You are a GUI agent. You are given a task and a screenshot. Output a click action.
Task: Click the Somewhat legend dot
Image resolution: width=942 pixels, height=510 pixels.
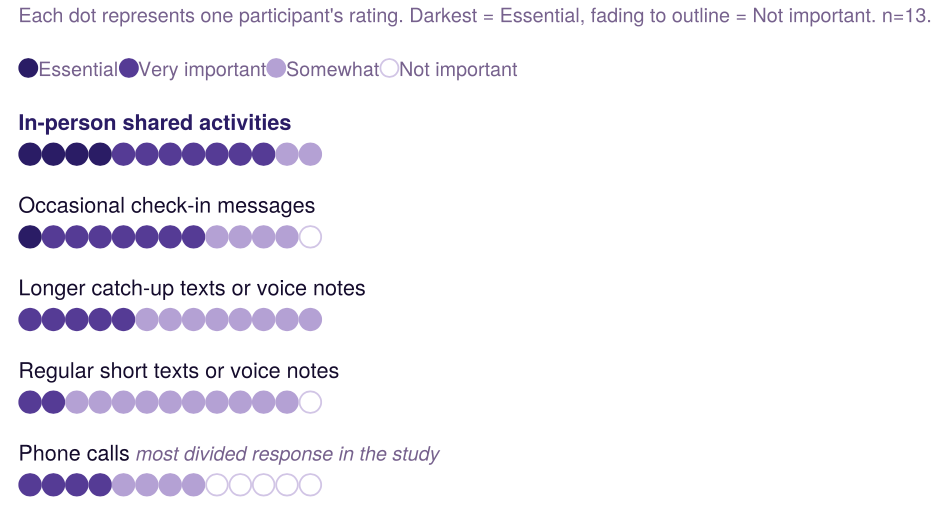276,68
